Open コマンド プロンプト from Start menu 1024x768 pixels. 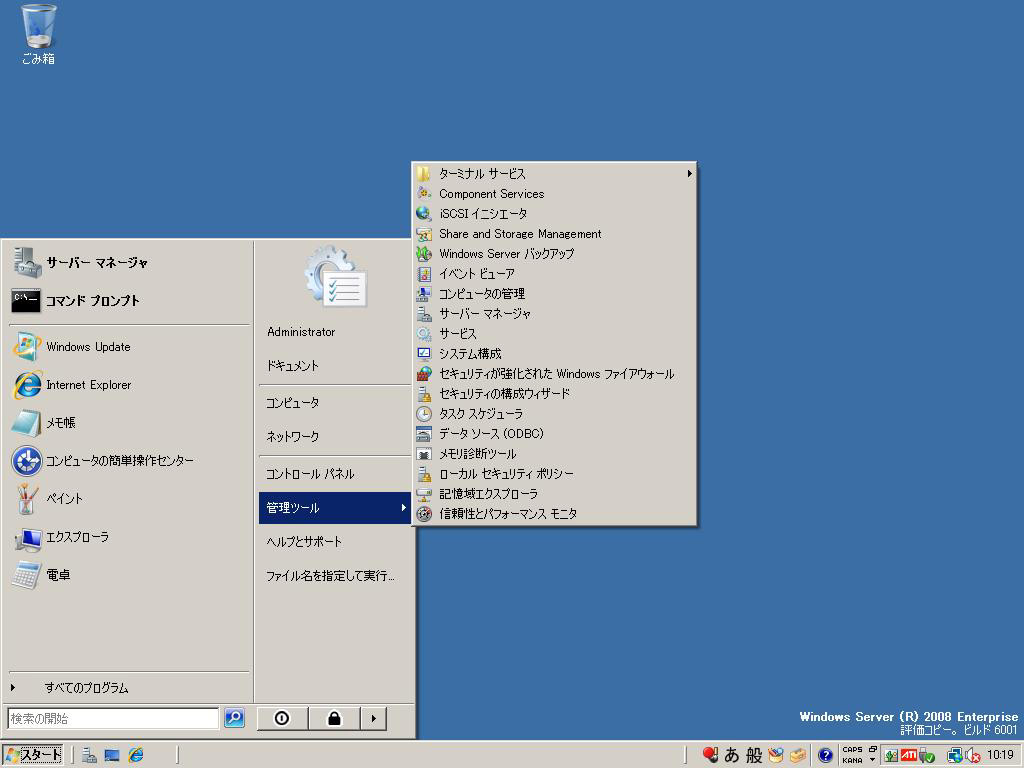coord(92,301)
